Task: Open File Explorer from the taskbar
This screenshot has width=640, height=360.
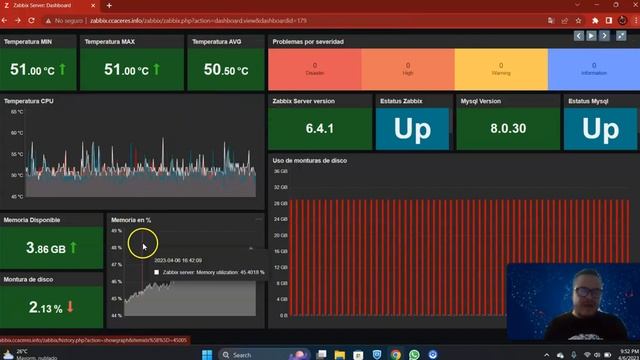Action: click(x=340, y=355)
